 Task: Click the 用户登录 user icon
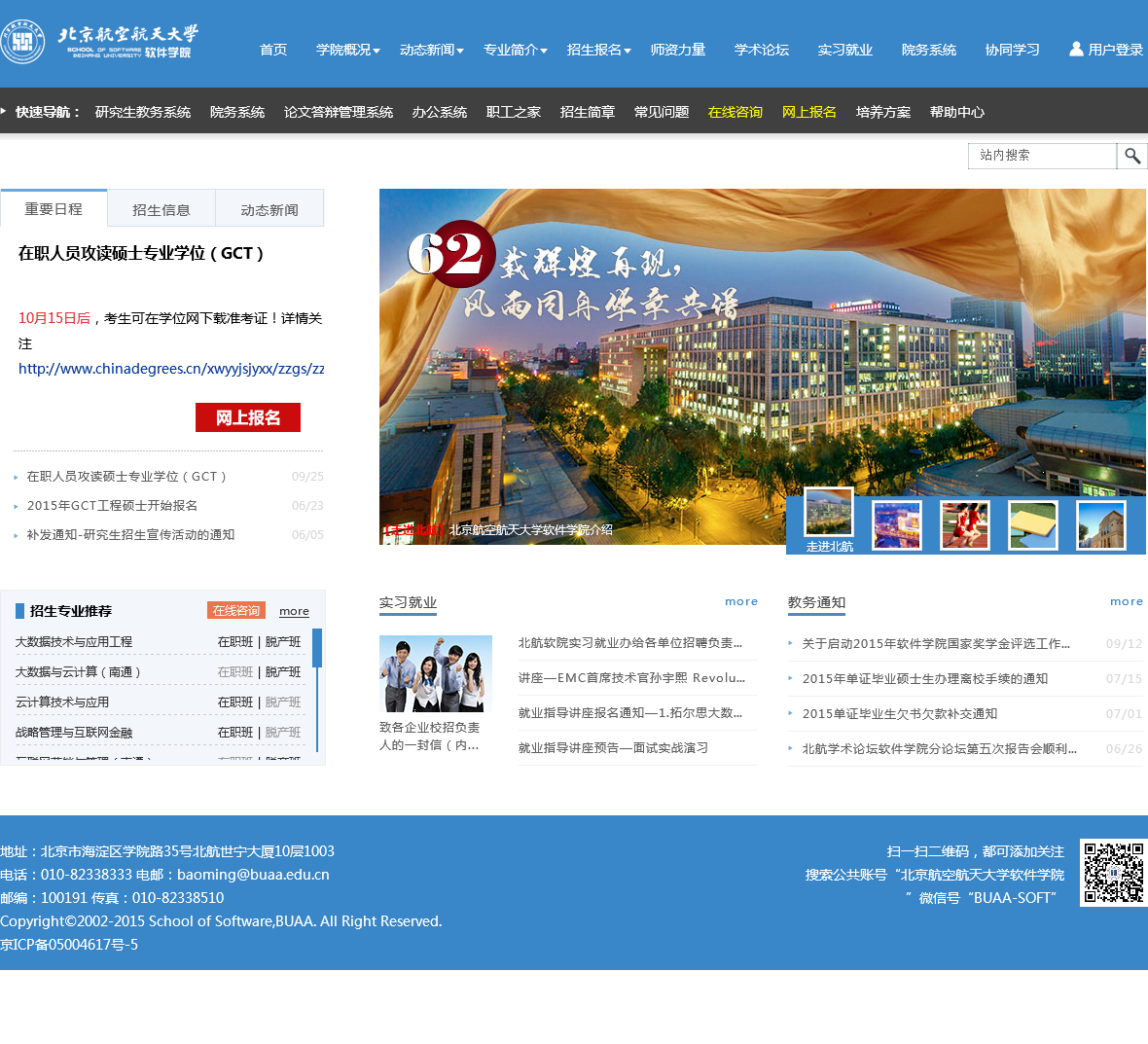tap(1075, 49)
